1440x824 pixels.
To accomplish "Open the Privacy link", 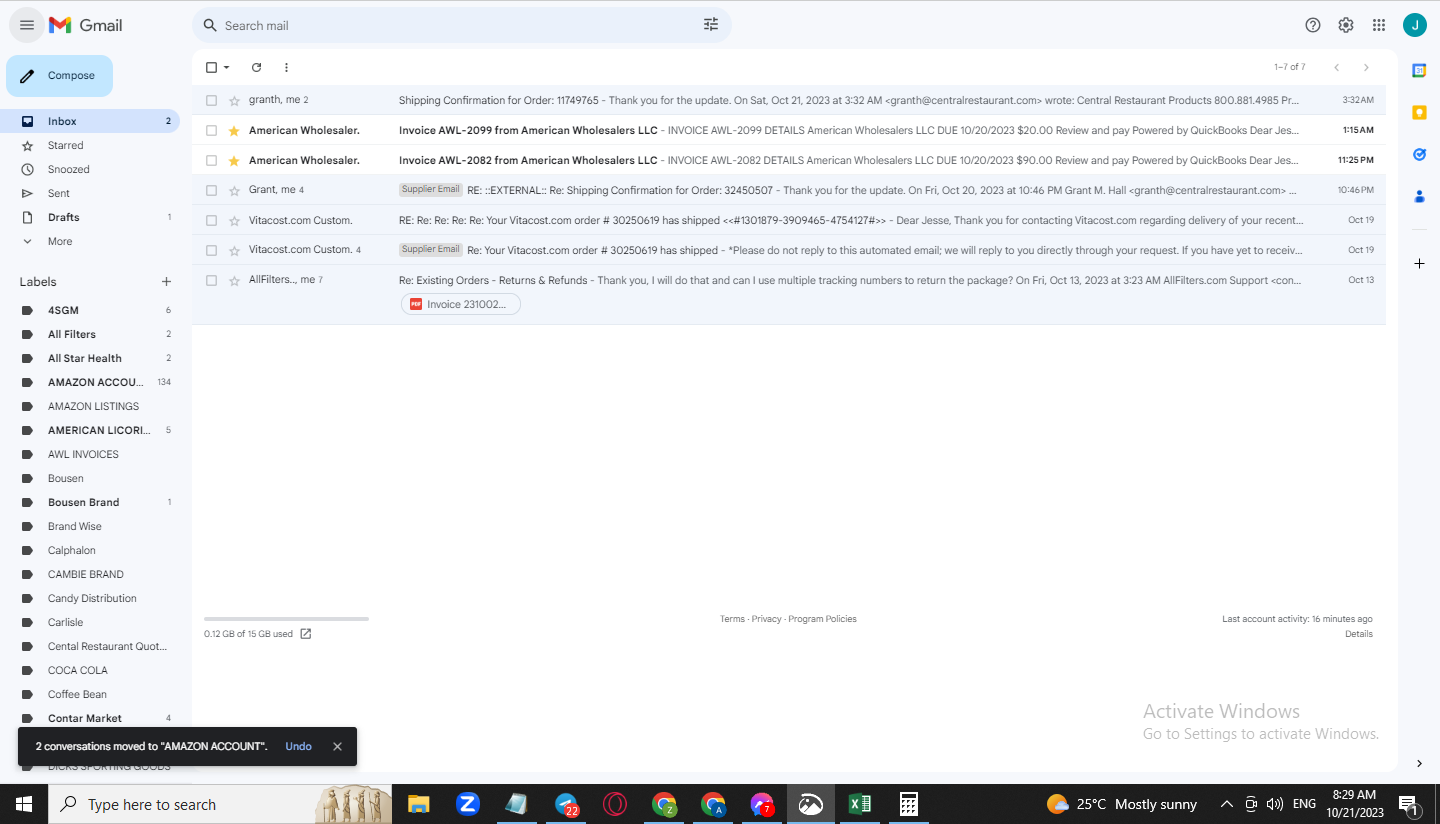I will (766, 619).
